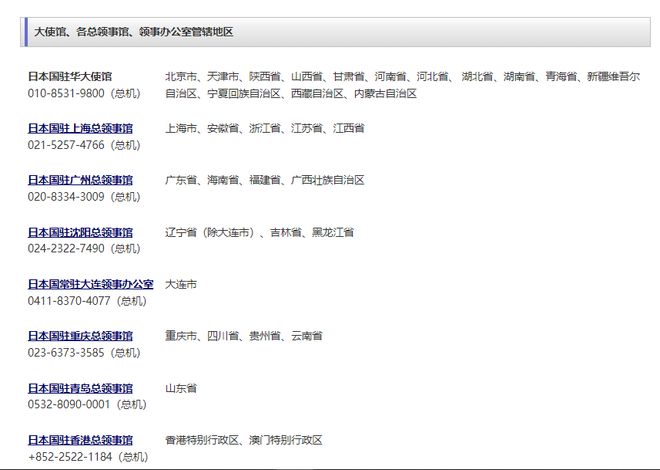Click the region text 辽宁省（除大连市）、吉林省、黑龙江省
Viewport: 660px width, 470px height.
pos(259,232)
